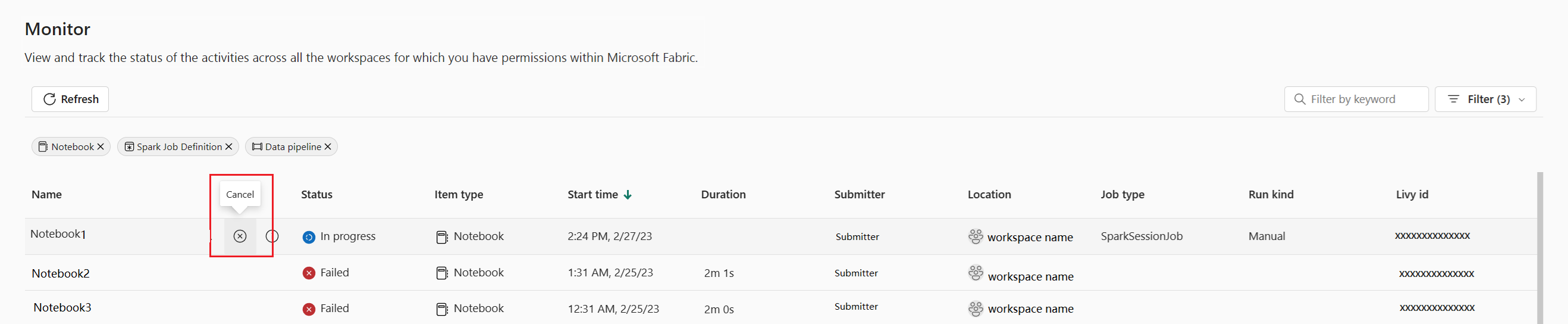Click the Failed status icon for Notebook3
The image size is (1568, 324).
[309, 309]
